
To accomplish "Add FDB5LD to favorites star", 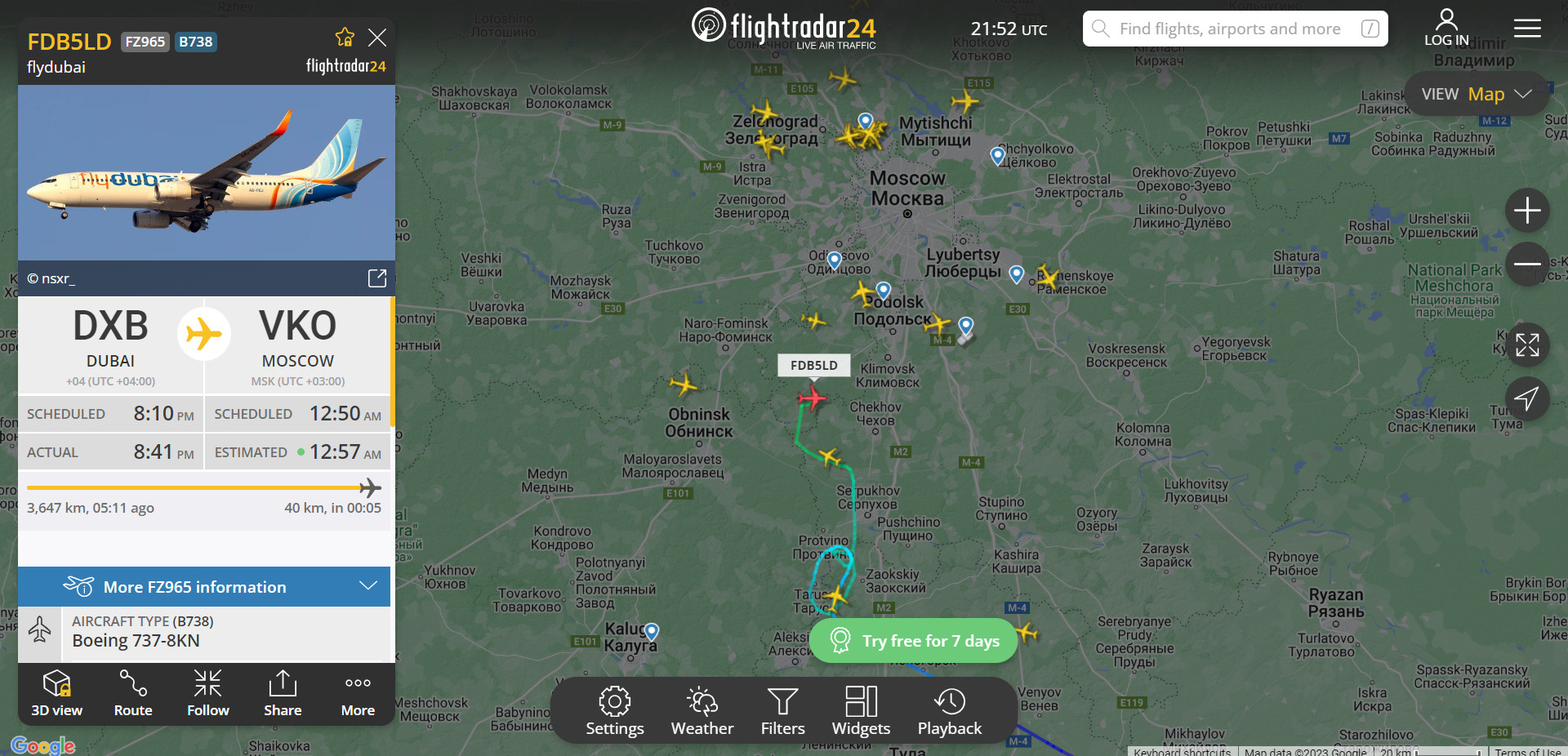I will pyautogui.click(x=345, y=38).
